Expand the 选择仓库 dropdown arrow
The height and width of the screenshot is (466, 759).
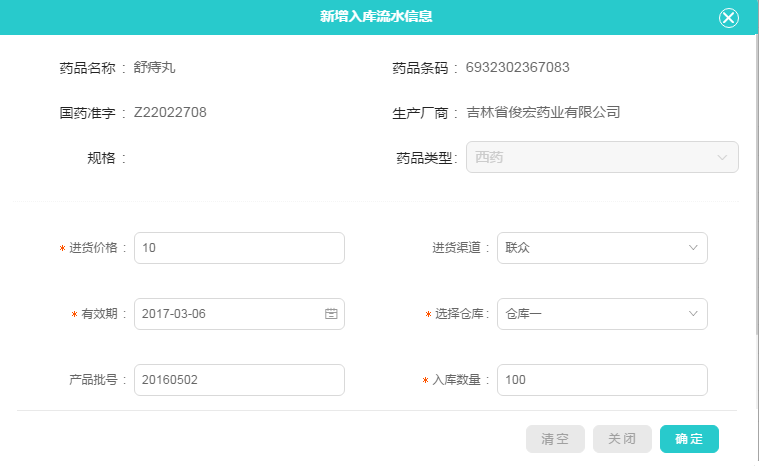pyautogui.click(x=693, y=314)
